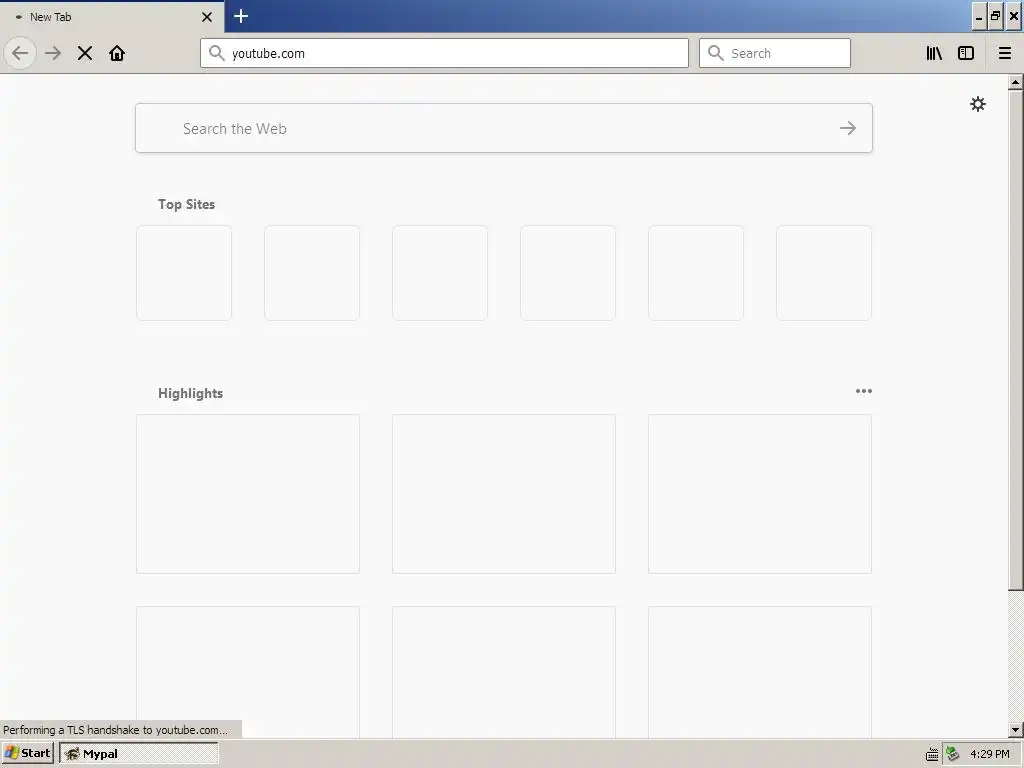Open the Windows Start menu

(x=27, y=753)
